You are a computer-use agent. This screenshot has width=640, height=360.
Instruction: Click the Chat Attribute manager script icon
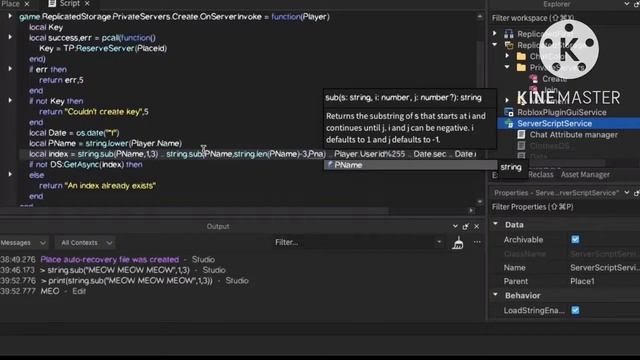pyautogui.click(x=521, y=134)
